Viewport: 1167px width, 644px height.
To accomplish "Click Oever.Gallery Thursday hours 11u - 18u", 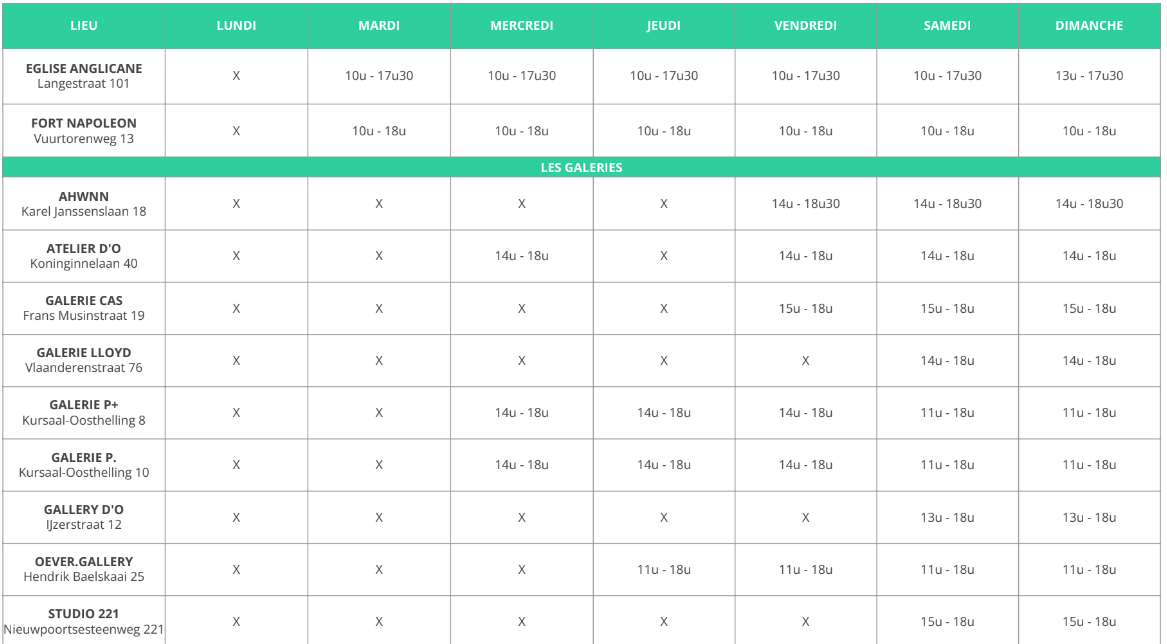I will pyautogui.click(x=664, y=570).
